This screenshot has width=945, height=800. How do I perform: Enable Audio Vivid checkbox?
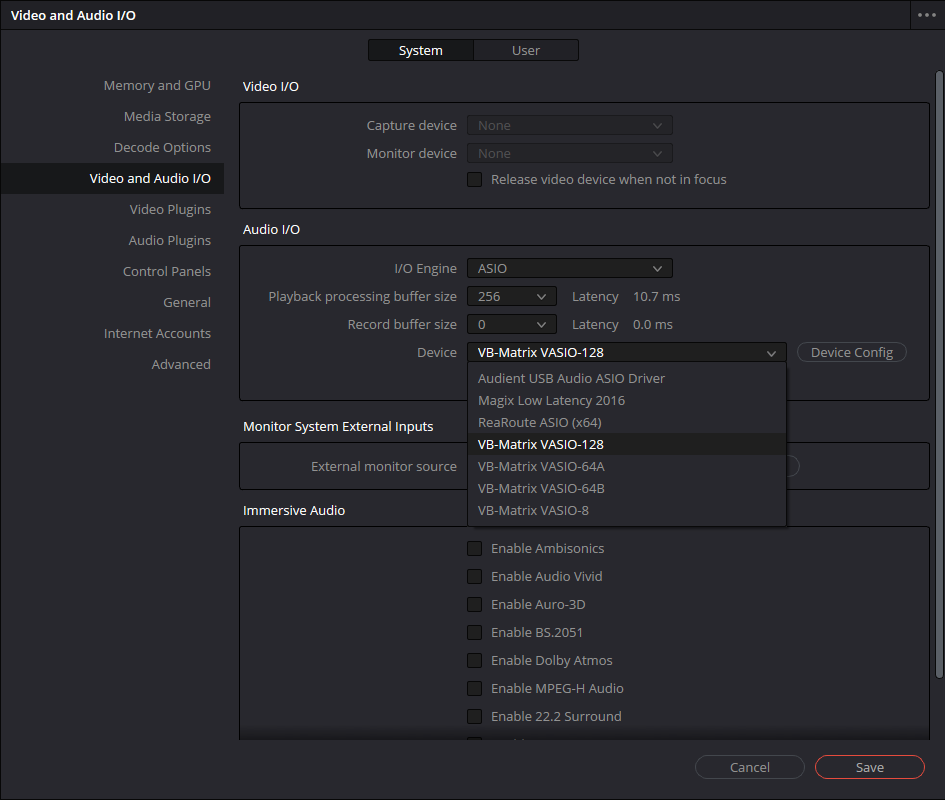pyautogui.click(x=474, y=576)
